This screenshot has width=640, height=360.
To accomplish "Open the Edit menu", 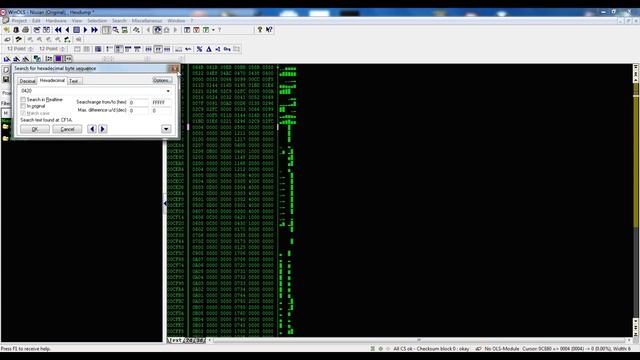I will click(36, 20).
